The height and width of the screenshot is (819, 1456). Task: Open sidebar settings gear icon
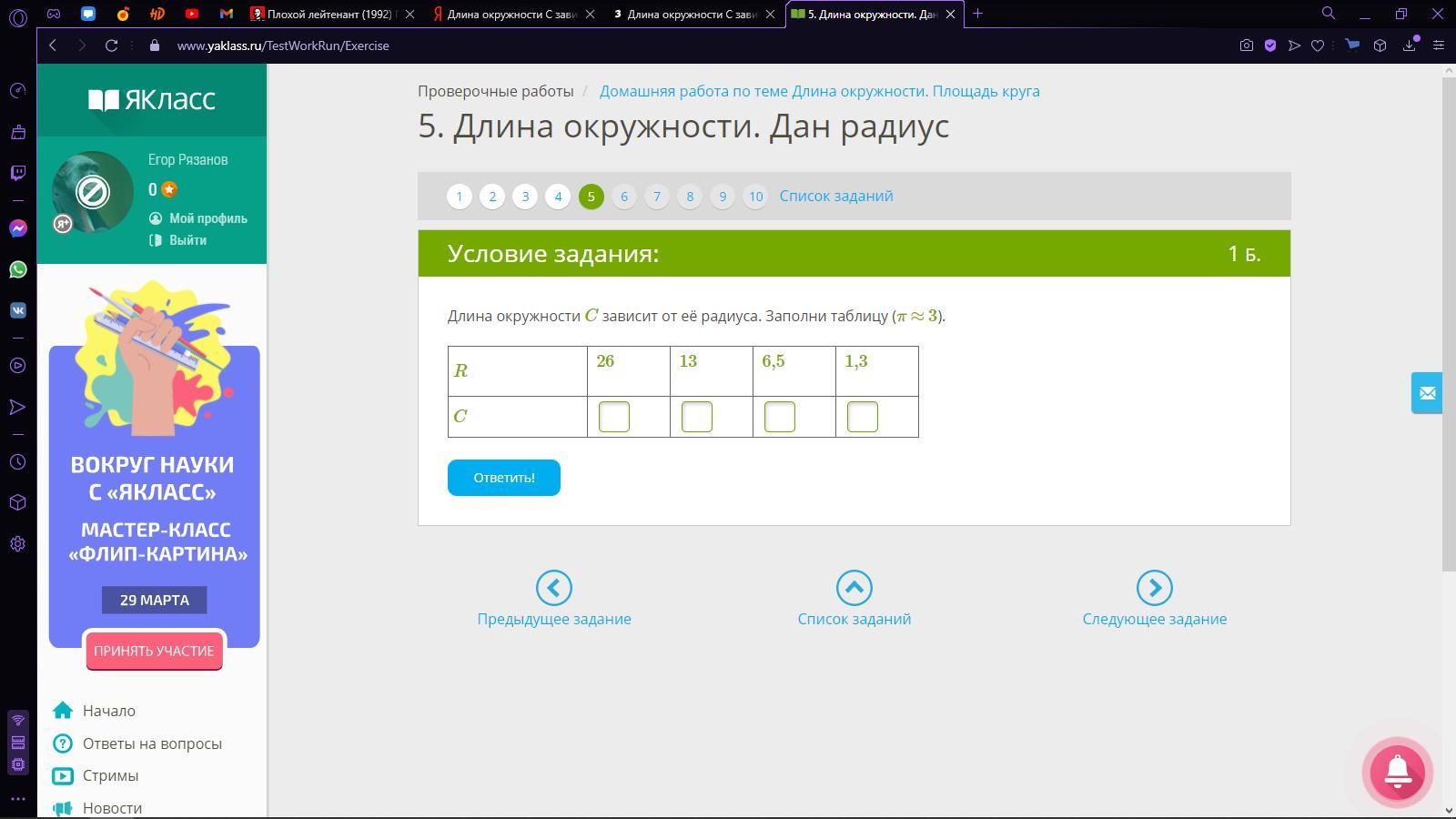click(18, 544)
